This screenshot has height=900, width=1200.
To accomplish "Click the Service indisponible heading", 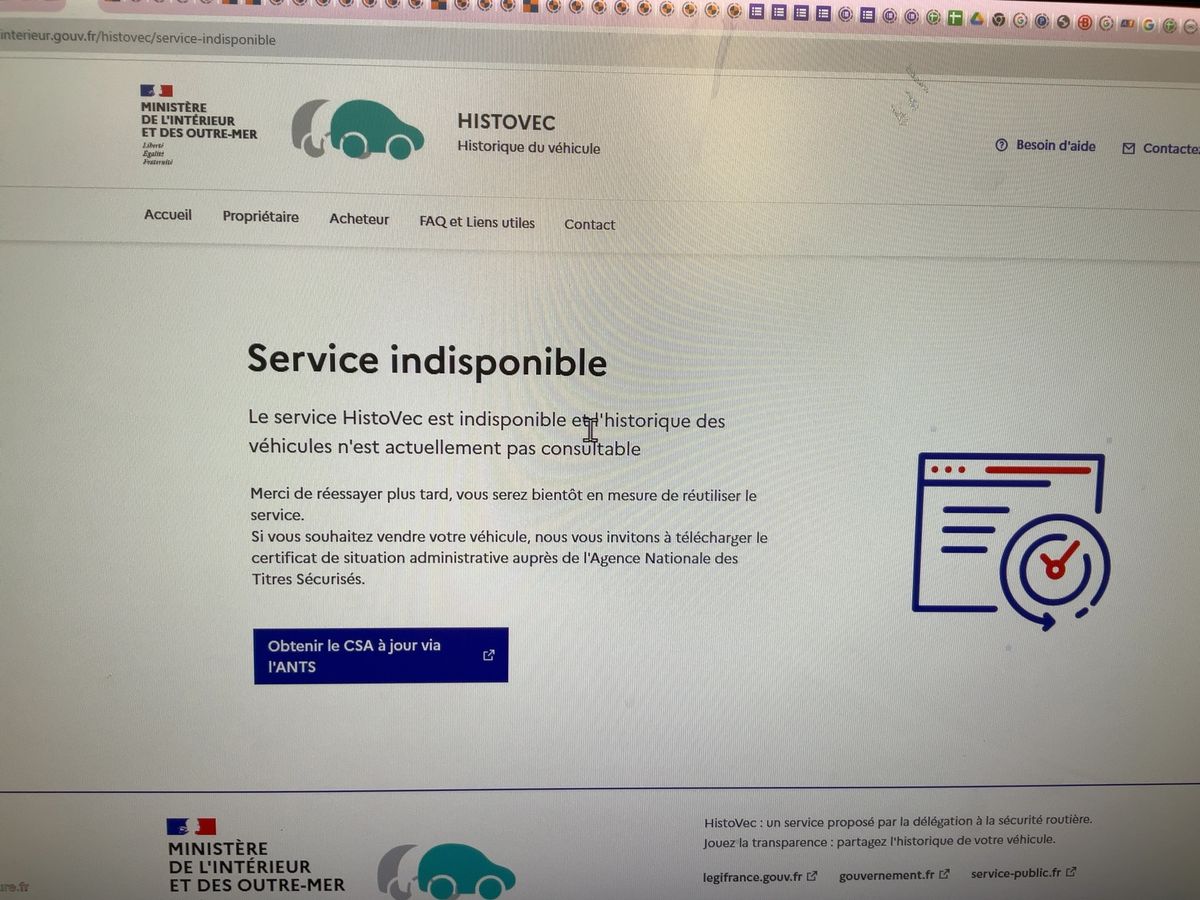I will click(427, 360).
